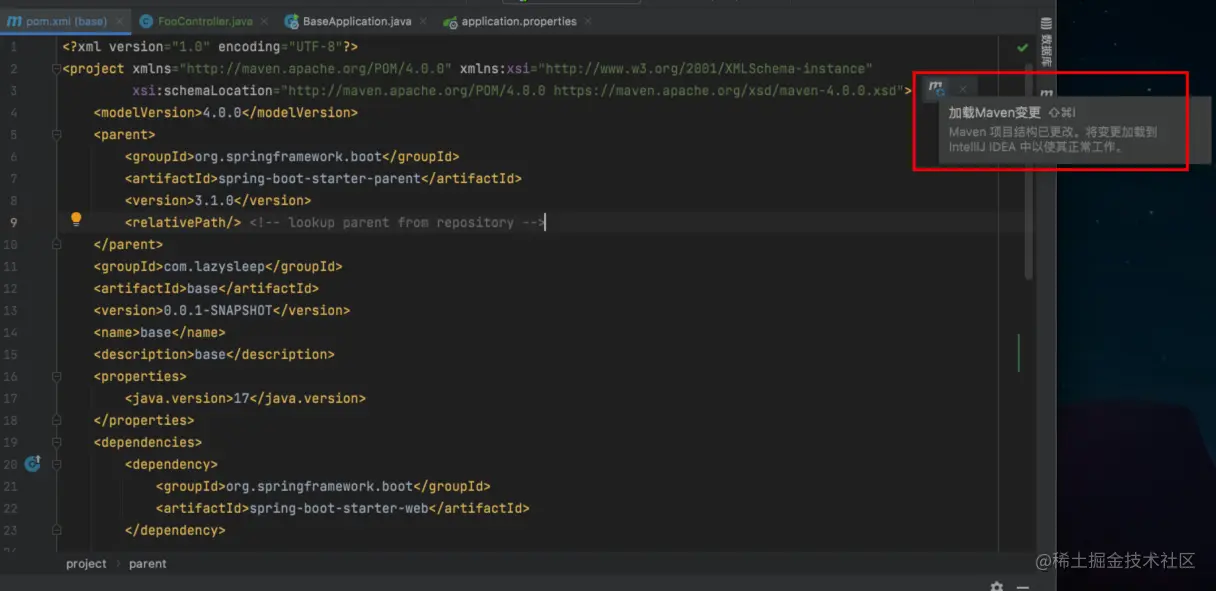Click the green inspection checkmark indicator

coord(1022,47)
